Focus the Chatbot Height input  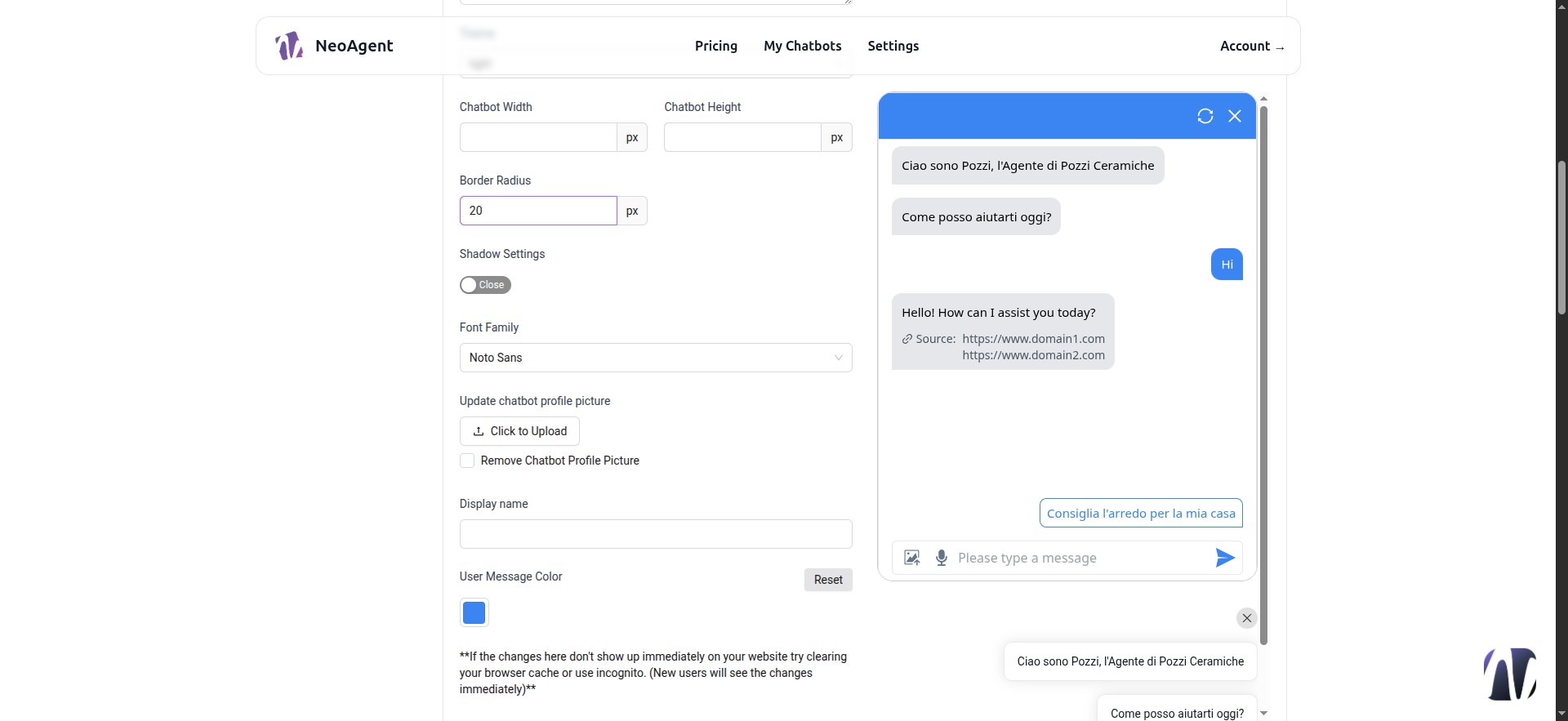click(742, 137)
